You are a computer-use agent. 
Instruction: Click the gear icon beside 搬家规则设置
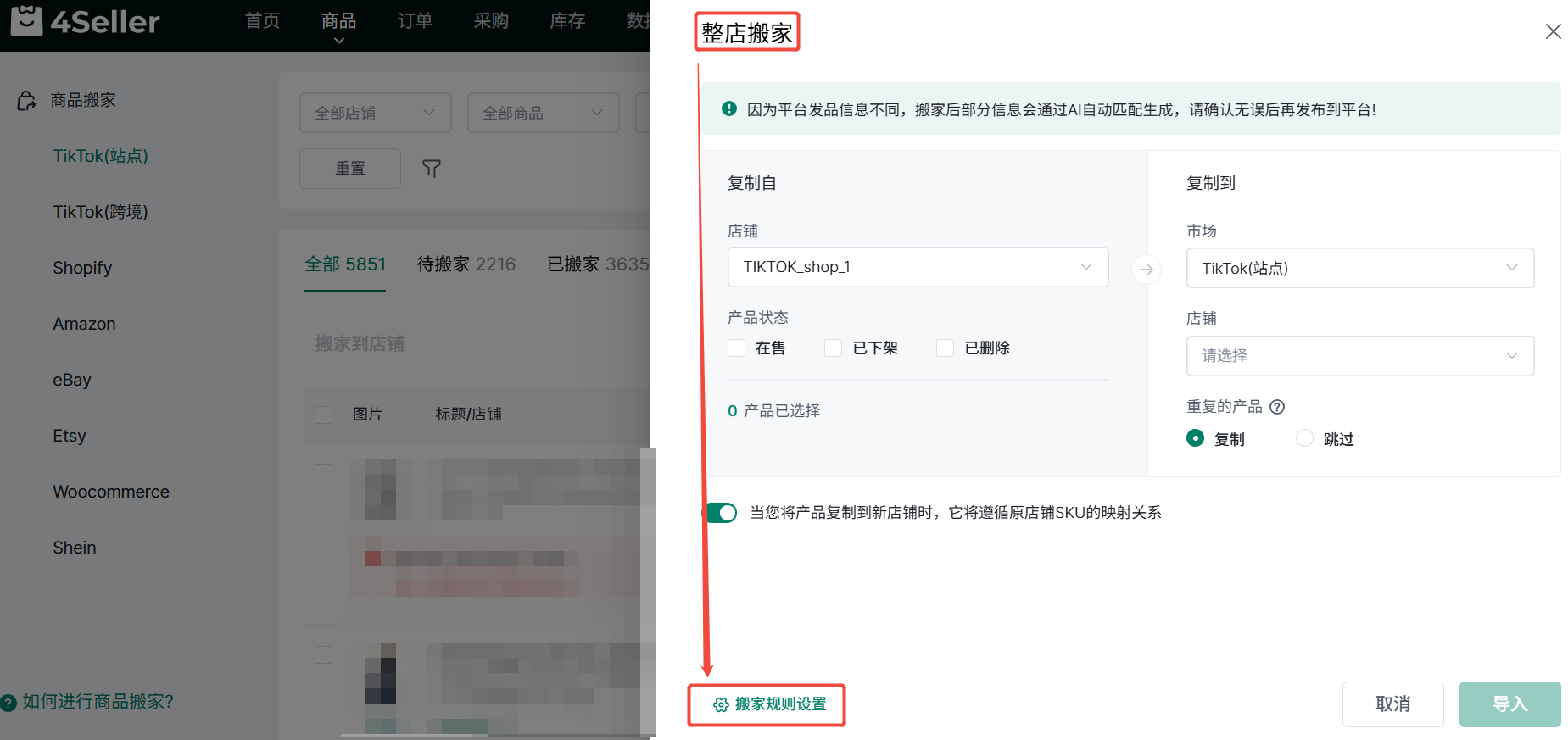coord(721,705)
